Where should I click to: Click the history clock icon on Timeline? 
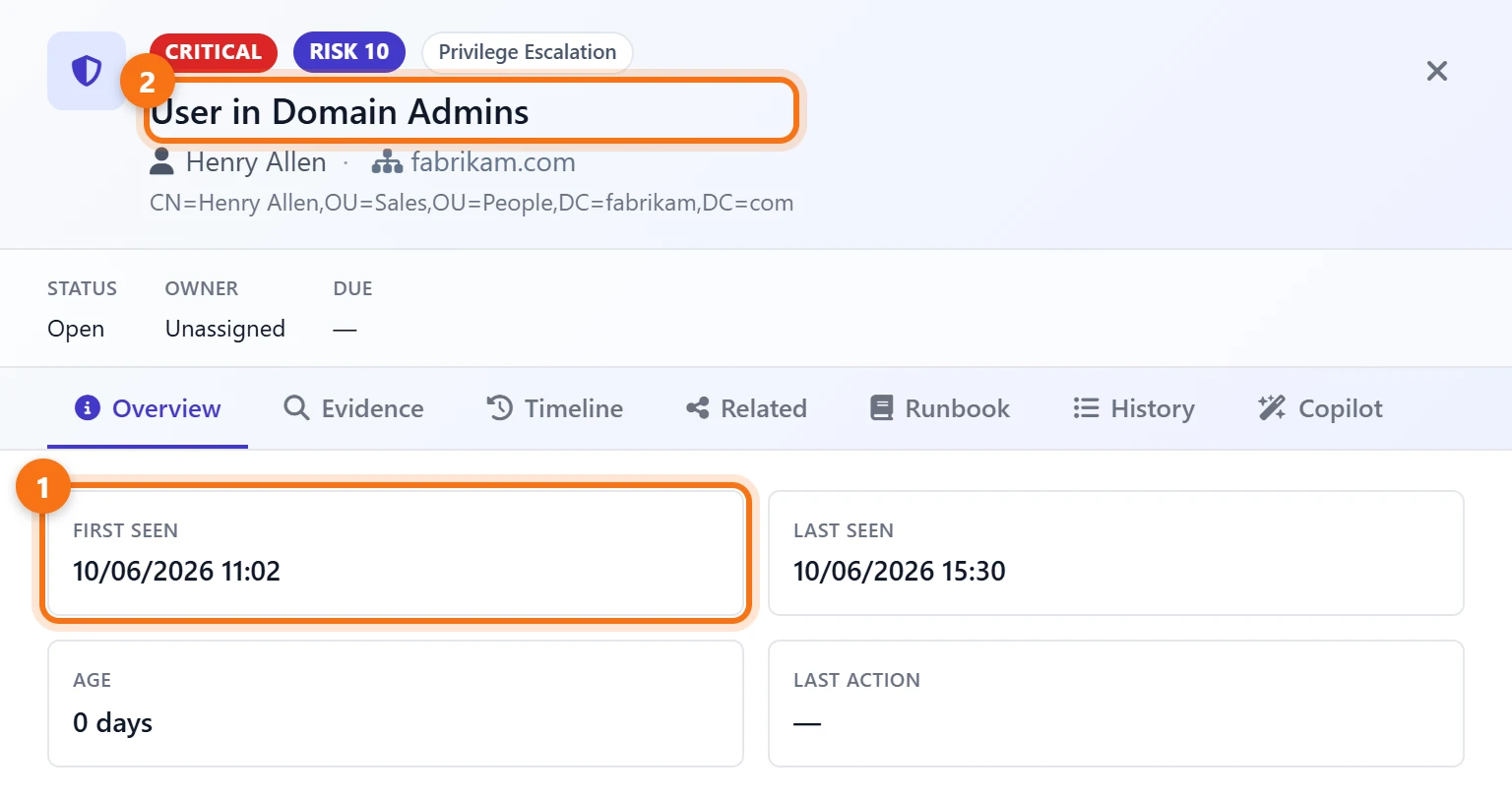pyautogui.click(x=499, y=407)
